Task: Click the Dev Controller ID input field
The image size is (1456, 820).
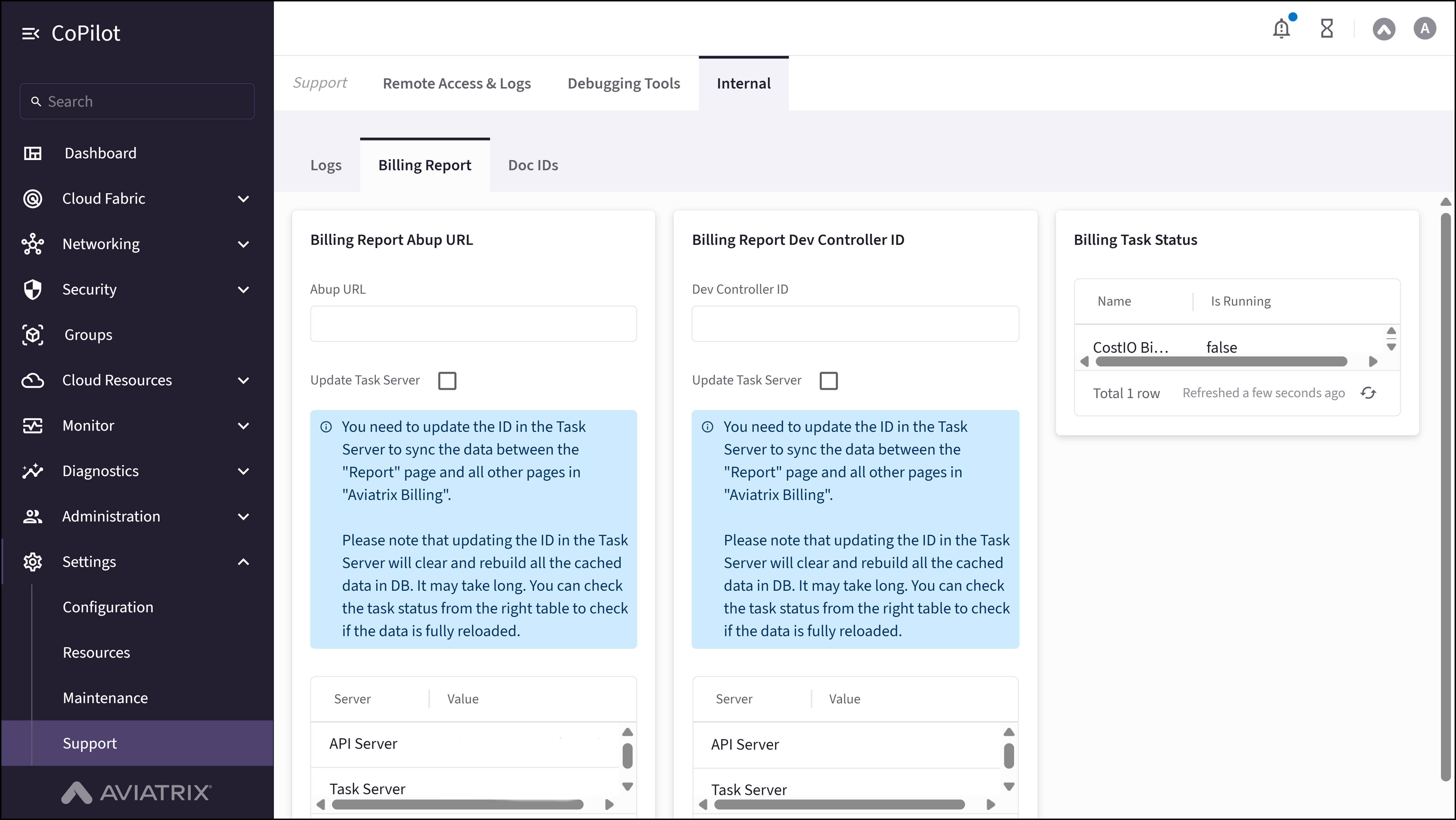Action: point(855,323)
